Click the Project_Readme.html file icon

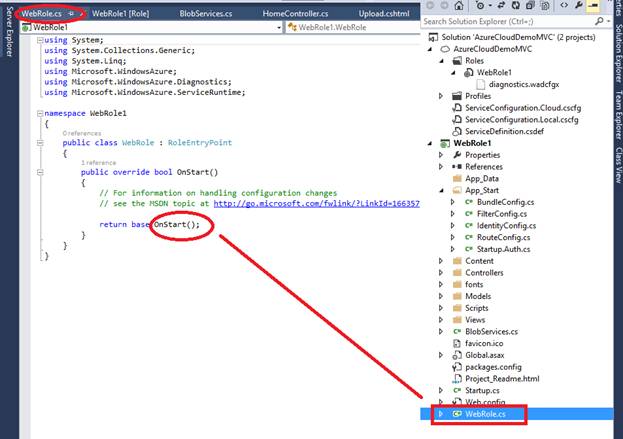click(457, 379)
